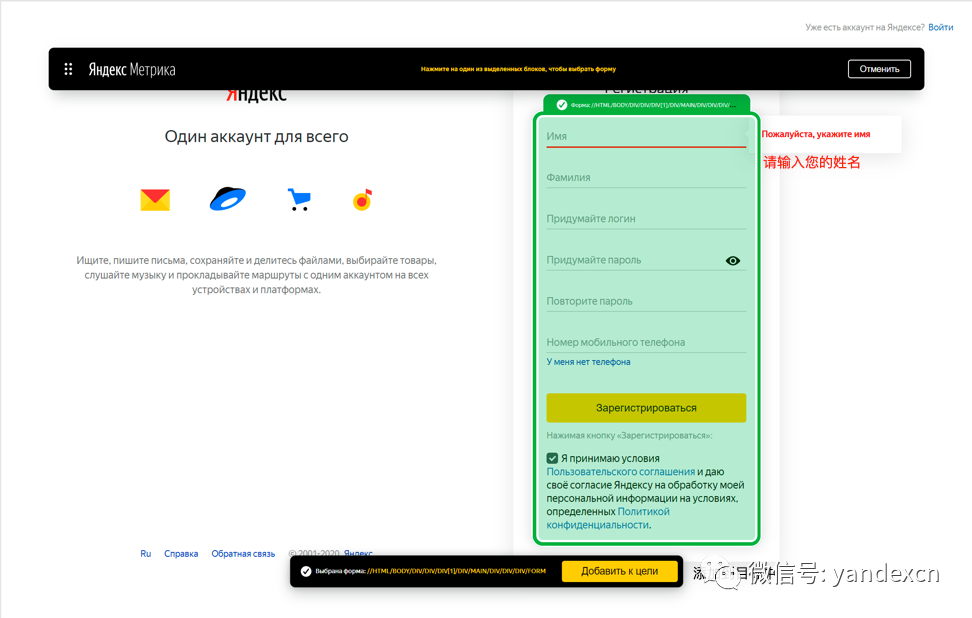Viewport: 972px width, 618px height.
Task: Click the Пожалуйста, укажите имя error text
Action: (816, 134)
